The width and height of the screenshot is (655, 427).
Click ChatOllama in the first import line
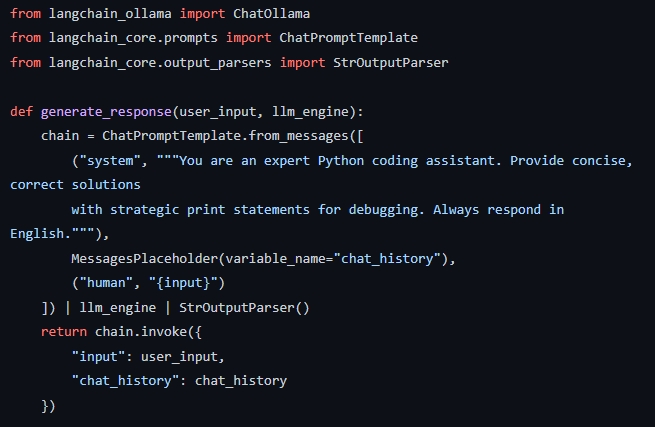271,14
